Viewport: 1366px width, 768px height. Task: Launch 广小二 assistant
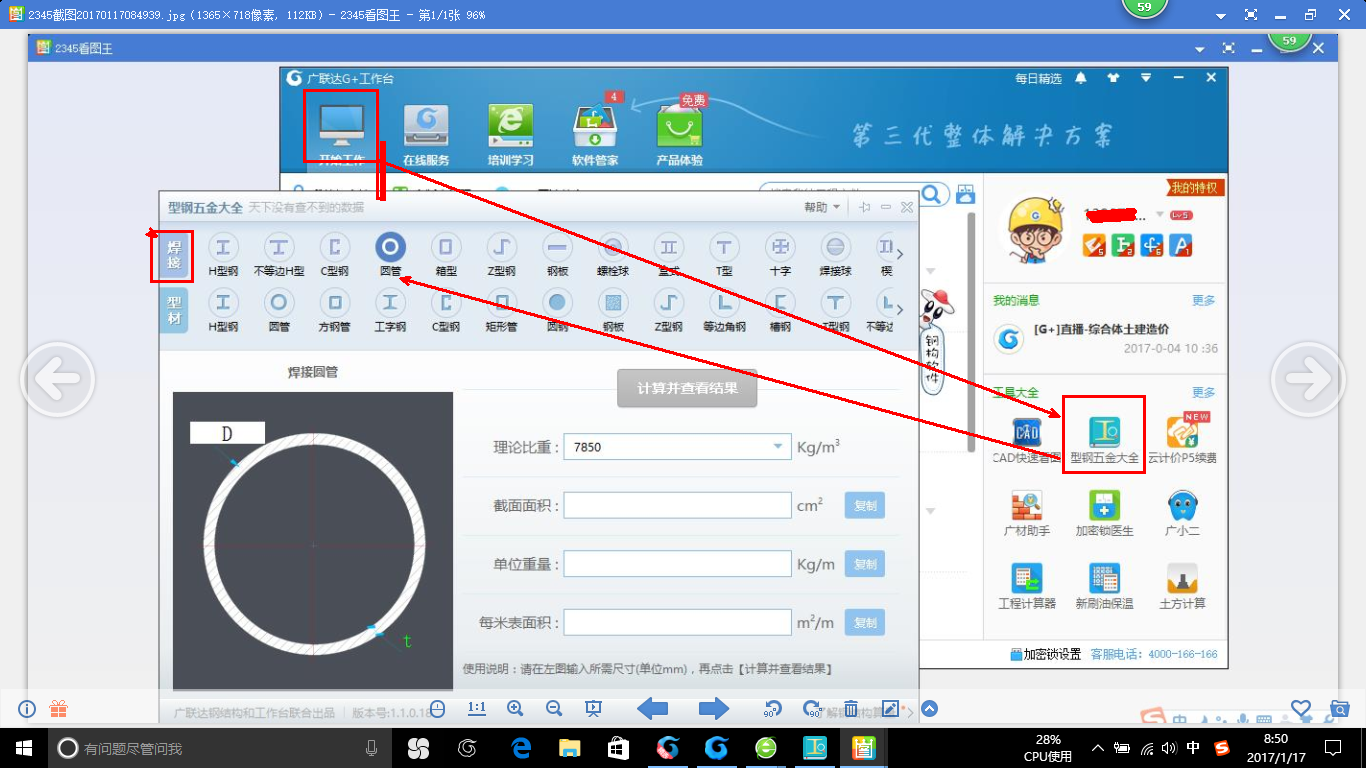coord(1182,514)
